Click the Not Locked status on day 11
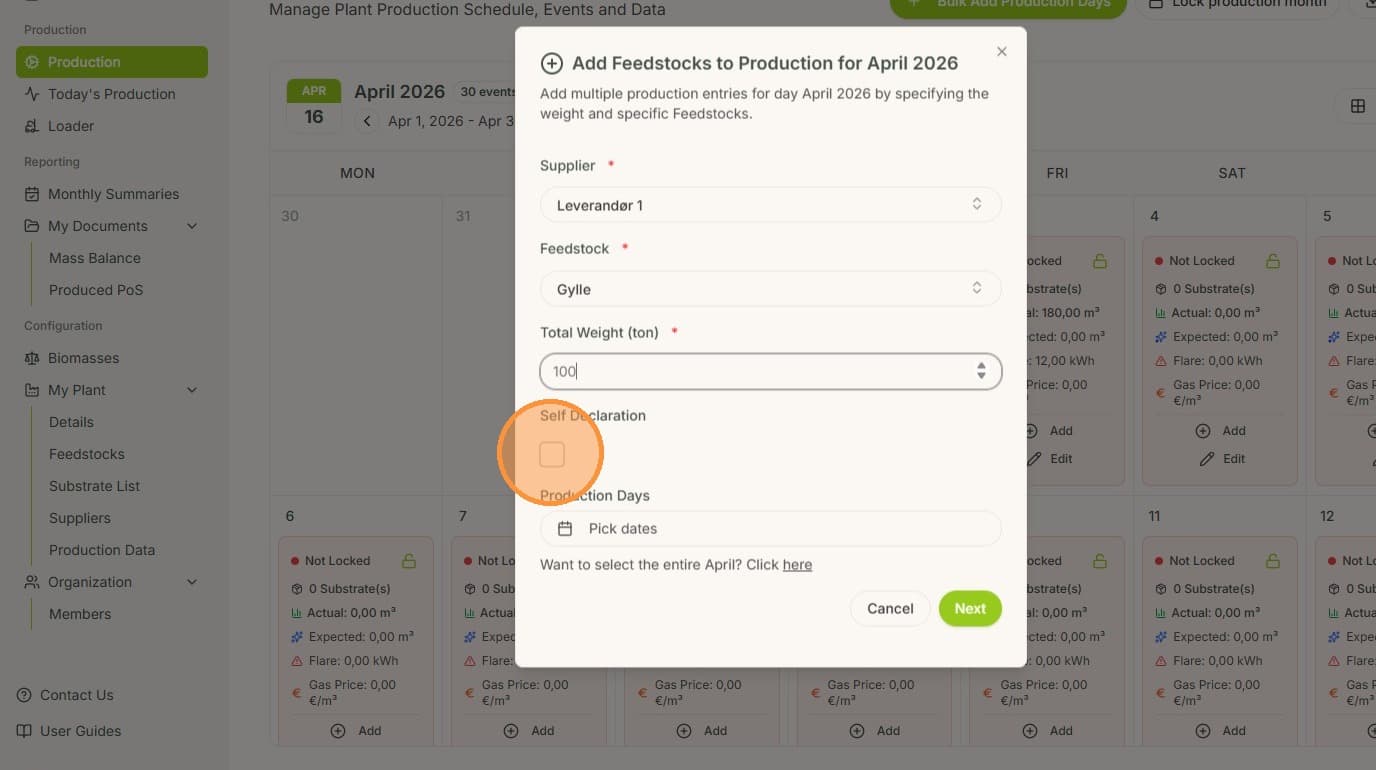1376x770 pixels. [x=1195, y=561]
